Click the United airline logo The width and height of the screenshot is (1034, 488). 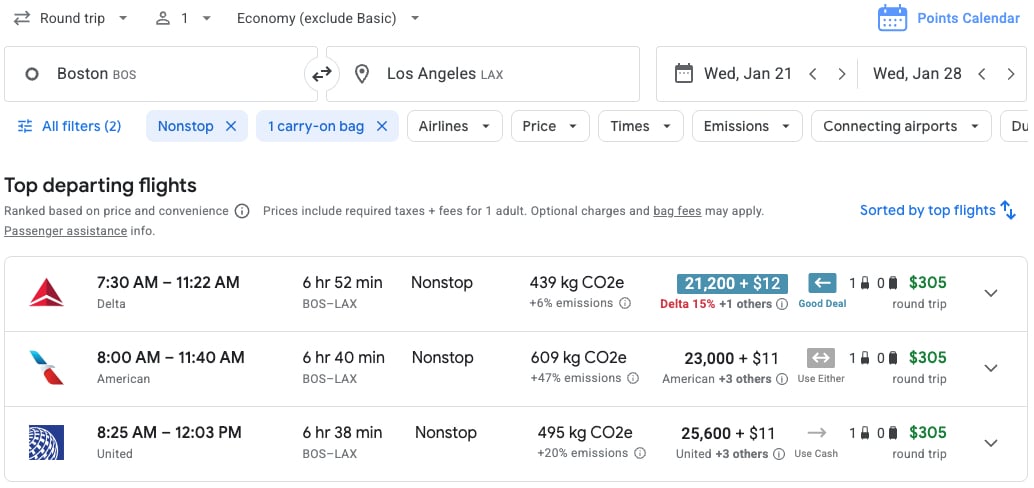pyautogui.click(x=46, y=442)
